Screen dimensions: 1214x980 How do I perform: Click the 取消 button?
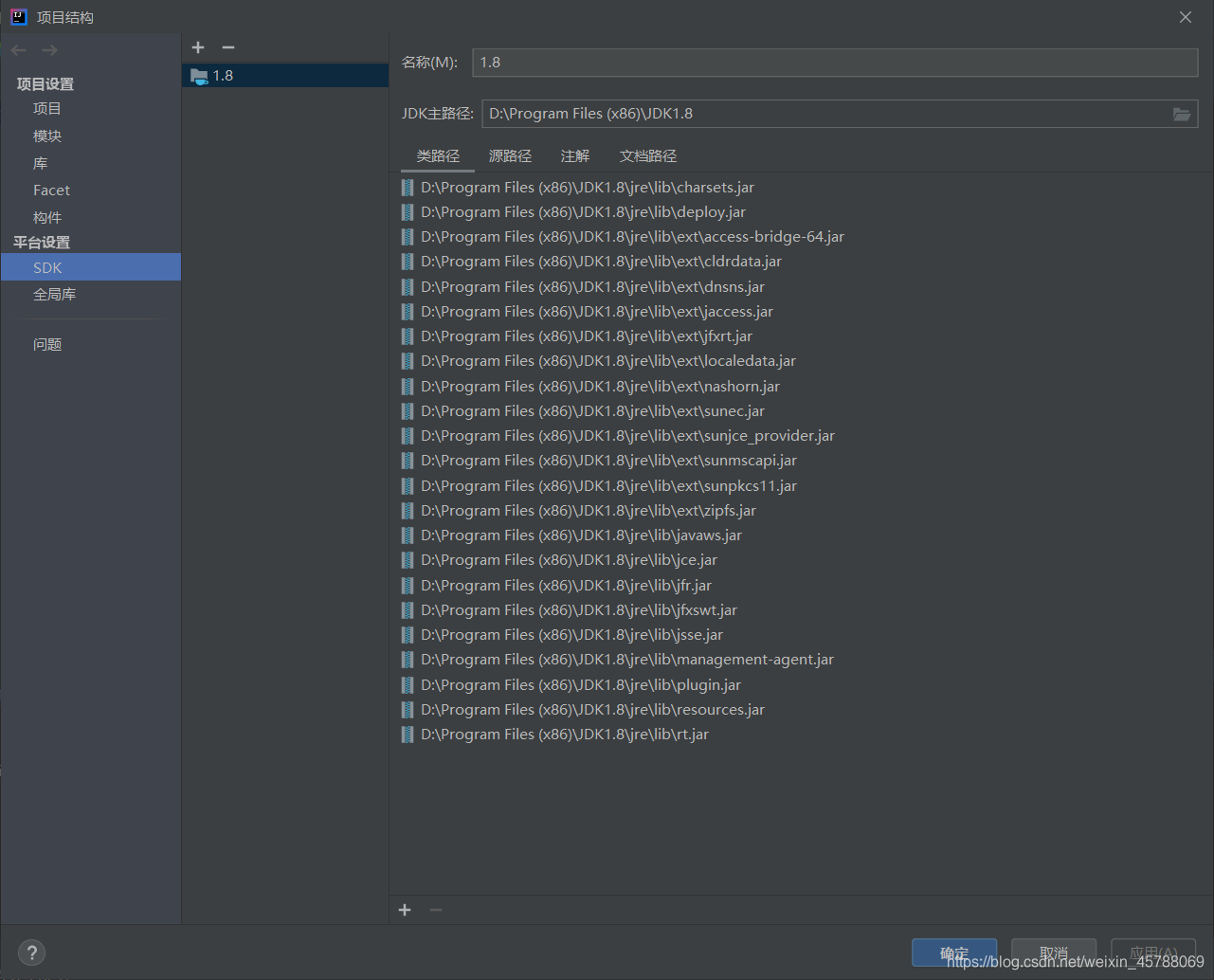(x=1054, y=953)
